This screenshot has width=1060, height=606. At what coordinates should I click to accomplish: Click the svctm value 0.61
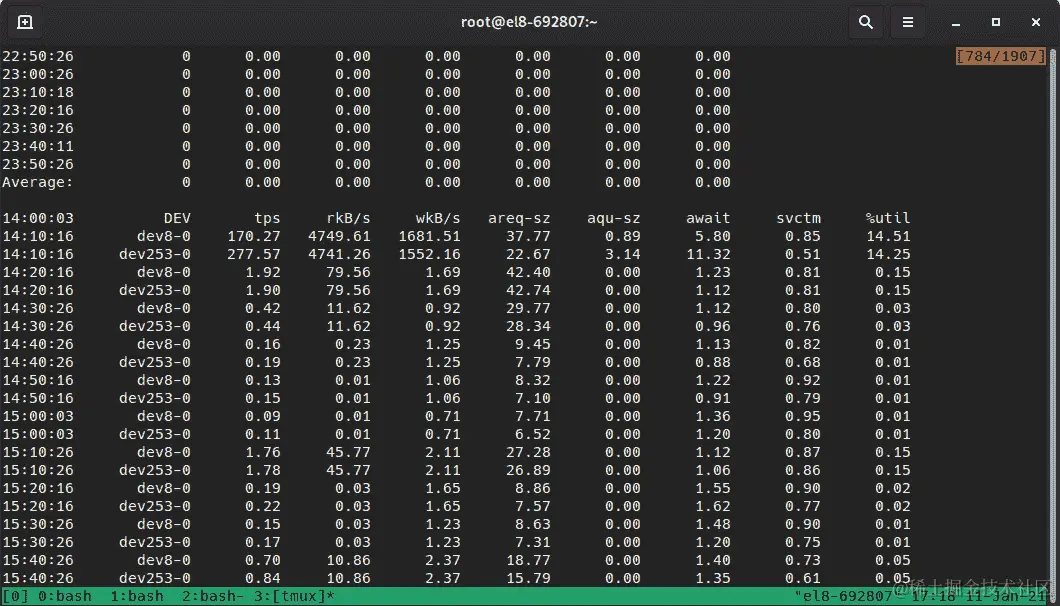coord(803,578)
